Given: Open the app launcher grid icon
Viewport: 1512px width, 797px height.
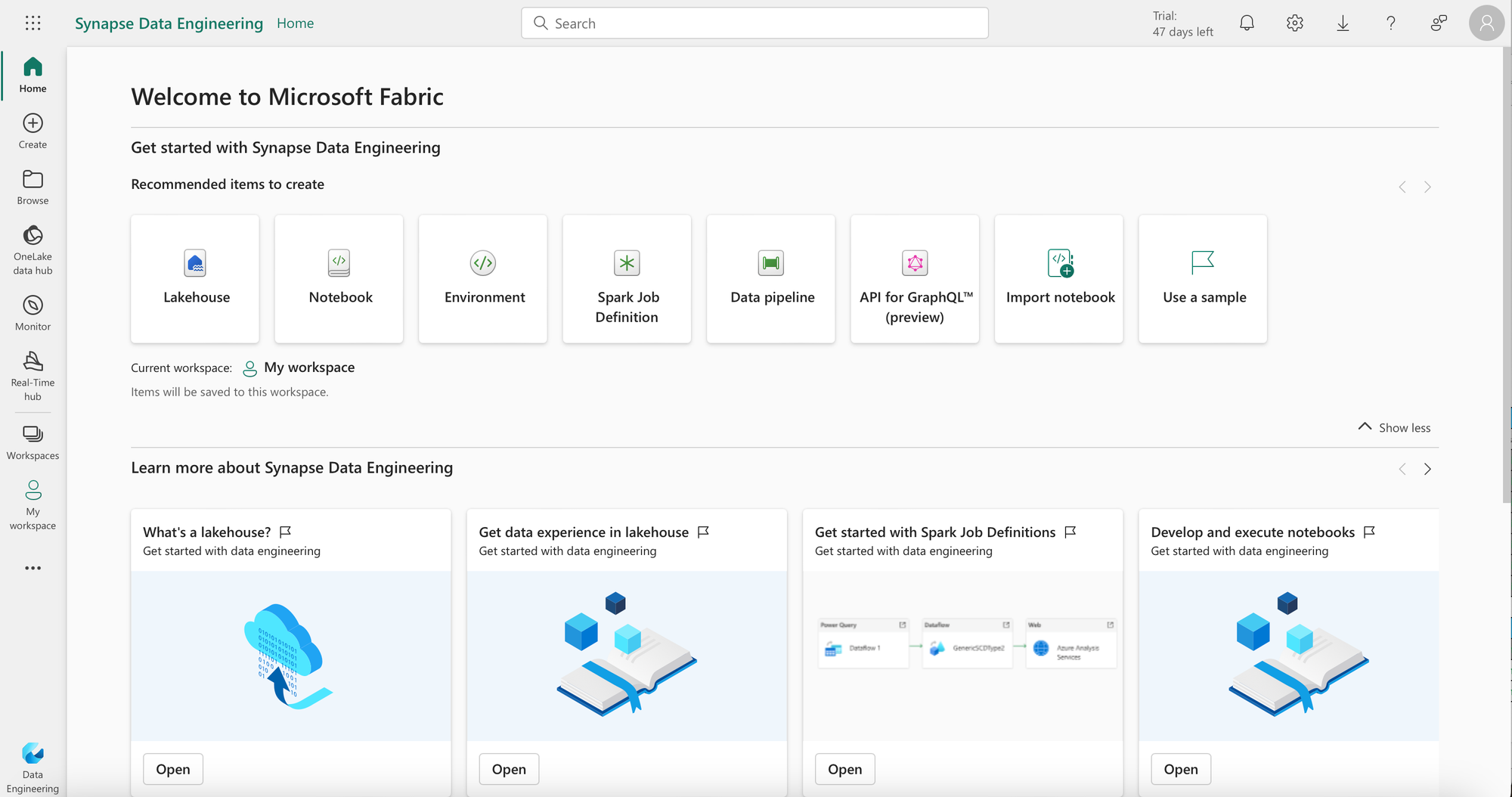Looking at the screenshot, I should click(x=33, y=23).
